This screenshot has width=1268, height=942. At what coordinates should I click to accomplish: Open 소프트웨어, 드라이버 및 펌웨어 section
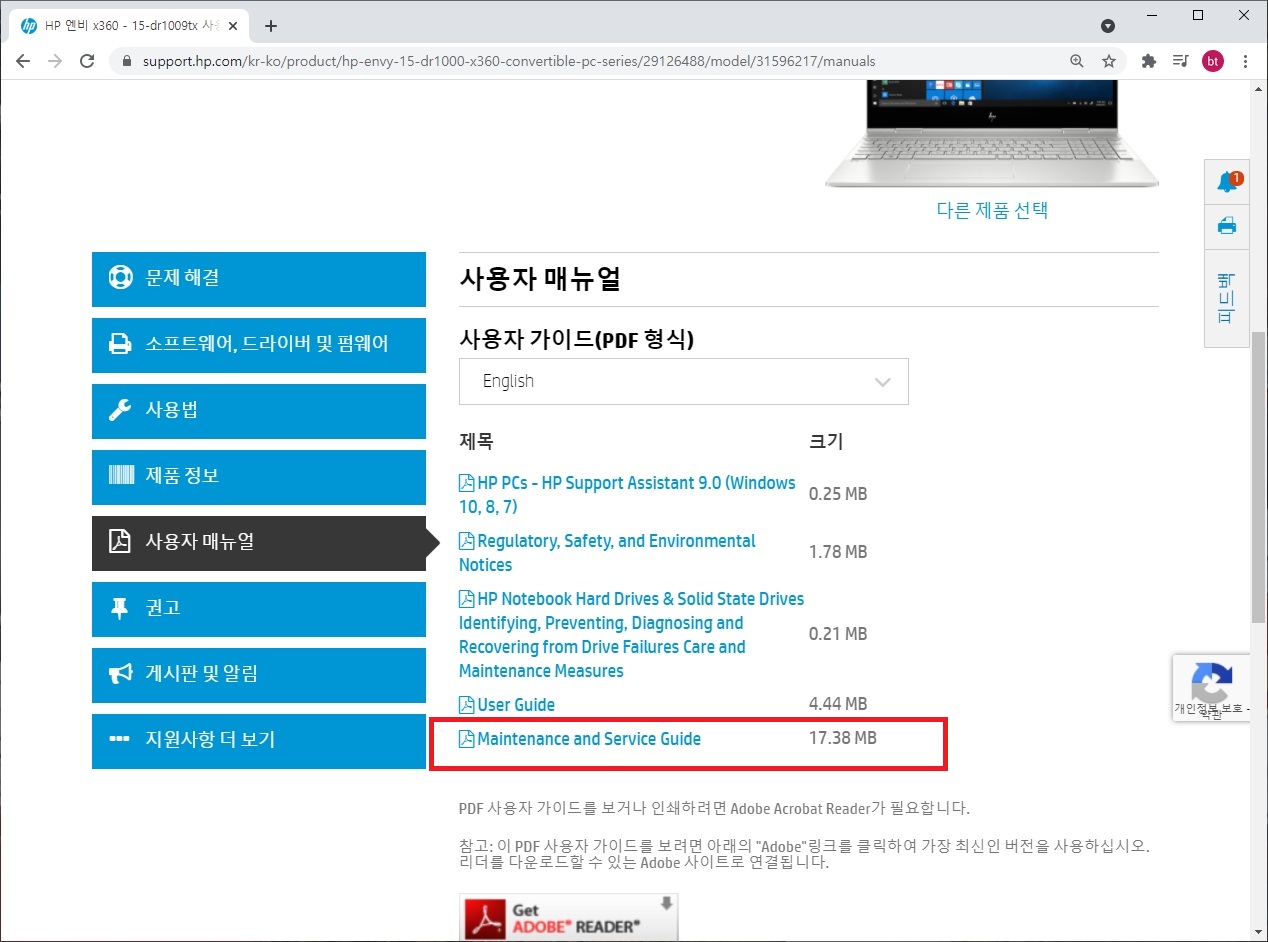click(259, 345)
